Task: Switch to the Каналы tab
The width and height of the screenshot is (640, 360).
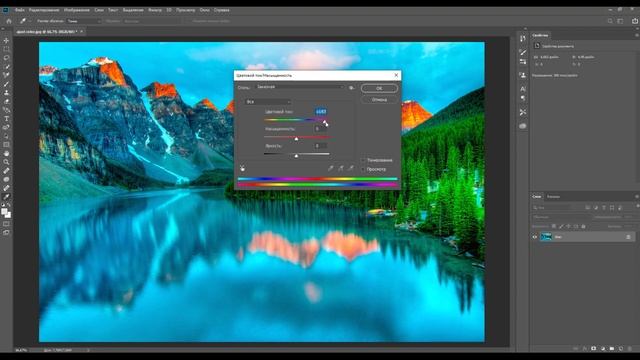Action: pyautogui.click(x=553, y=197)
